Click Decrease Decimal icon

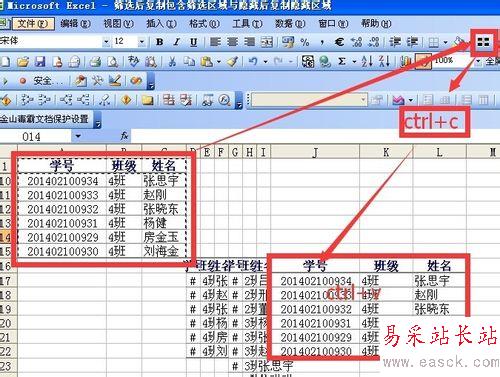(x=374, y=42)
